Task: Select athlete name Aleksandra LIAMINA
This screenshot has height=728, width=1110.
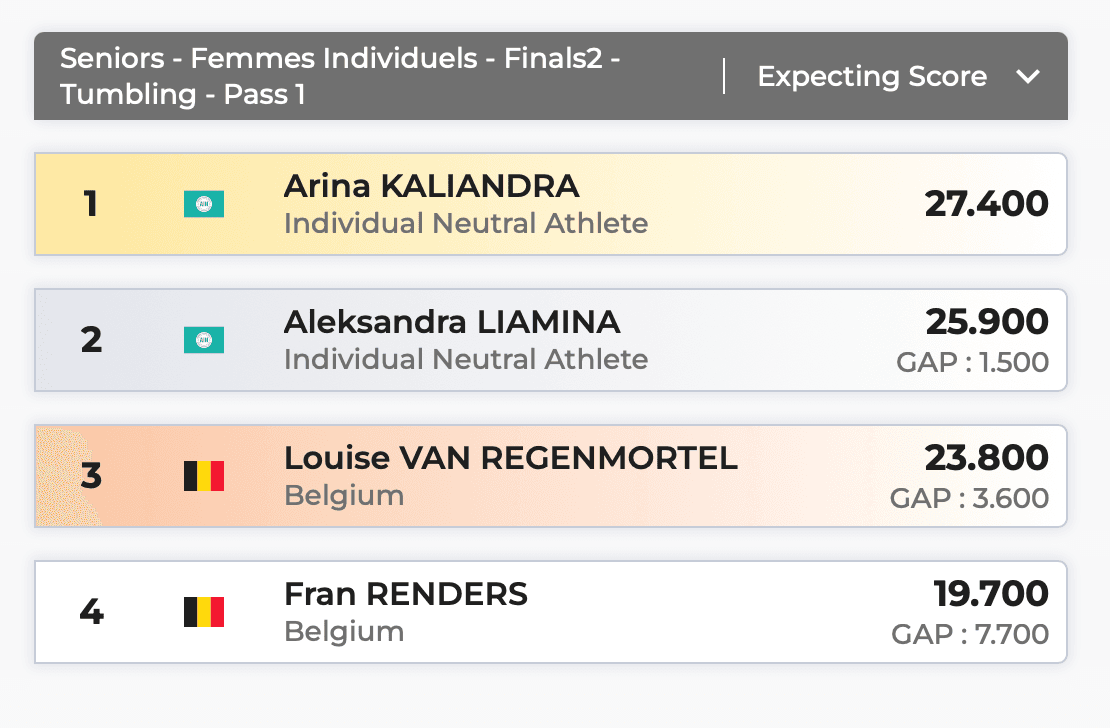Action: pos(452,322)
